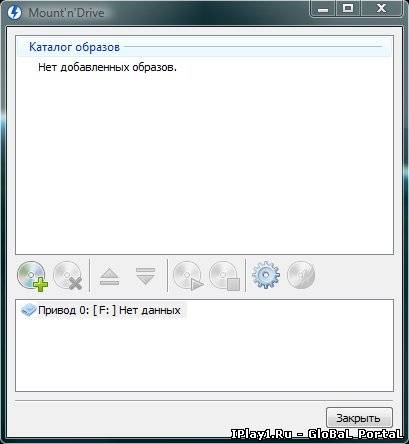Screen dimensions: 409x444
Task: Click the grayed-out disc icon beside the gear
Action: click(301, 275)
